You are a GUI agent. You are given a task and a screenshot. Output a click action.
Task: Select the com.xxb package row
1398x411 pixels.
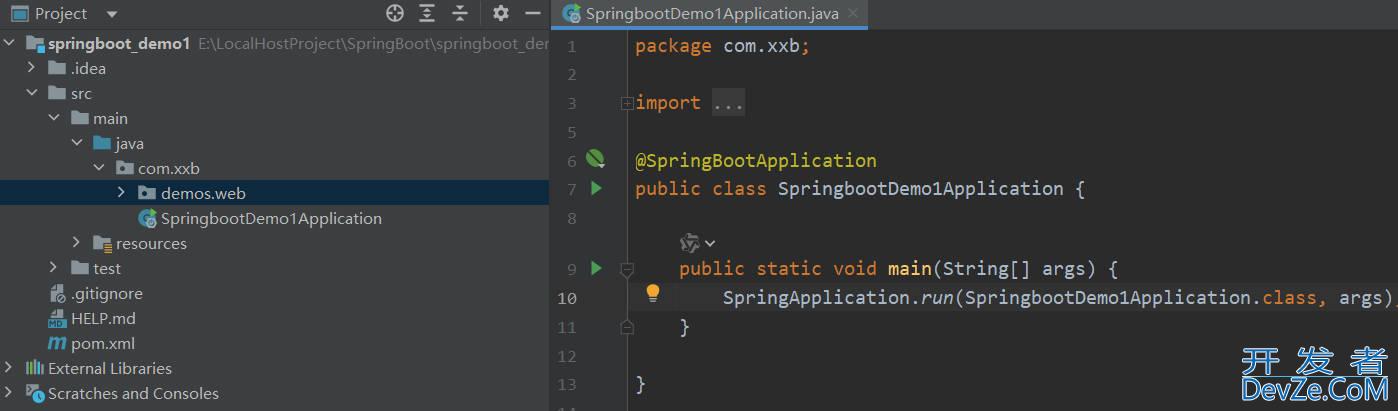point(274,168)
